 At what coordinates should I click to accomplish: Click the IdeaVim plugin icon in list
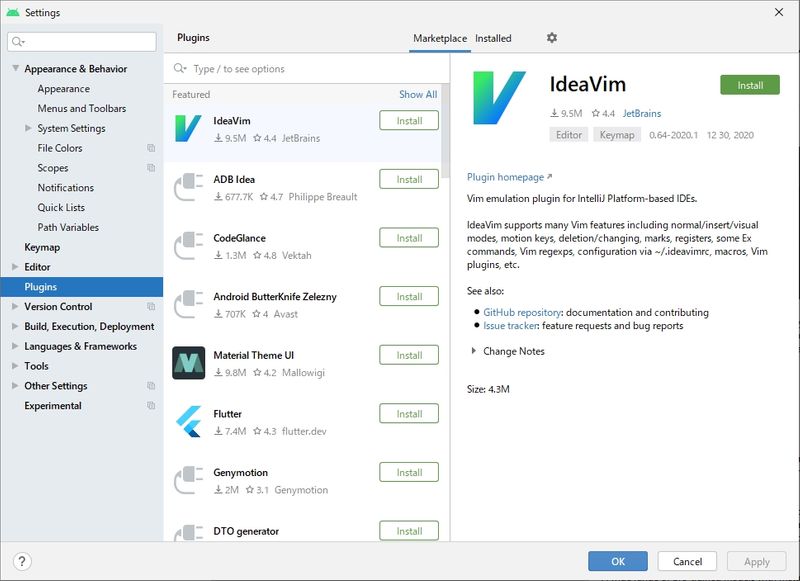pyautogui.click(x=188, y=129)
